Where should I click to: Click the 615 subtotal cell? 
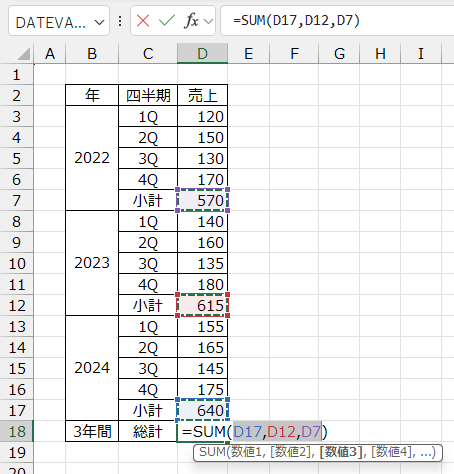point(203,305)
